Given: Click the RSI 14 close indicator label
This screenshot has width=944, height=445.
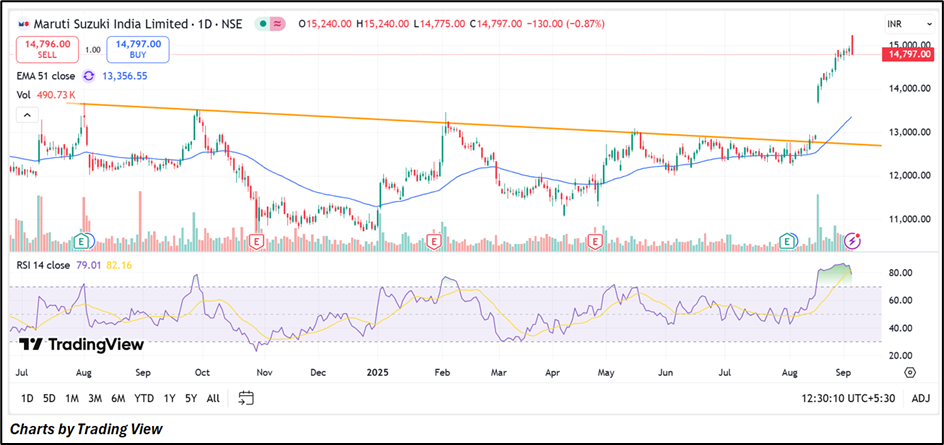Looking at the screenshot, I should click(45, 265).
